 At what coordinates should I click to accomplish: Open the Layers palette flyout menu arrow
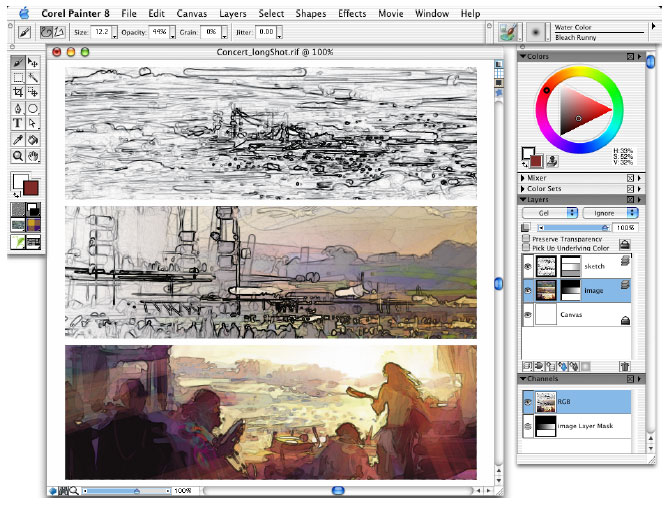click(x=639, y=200)
